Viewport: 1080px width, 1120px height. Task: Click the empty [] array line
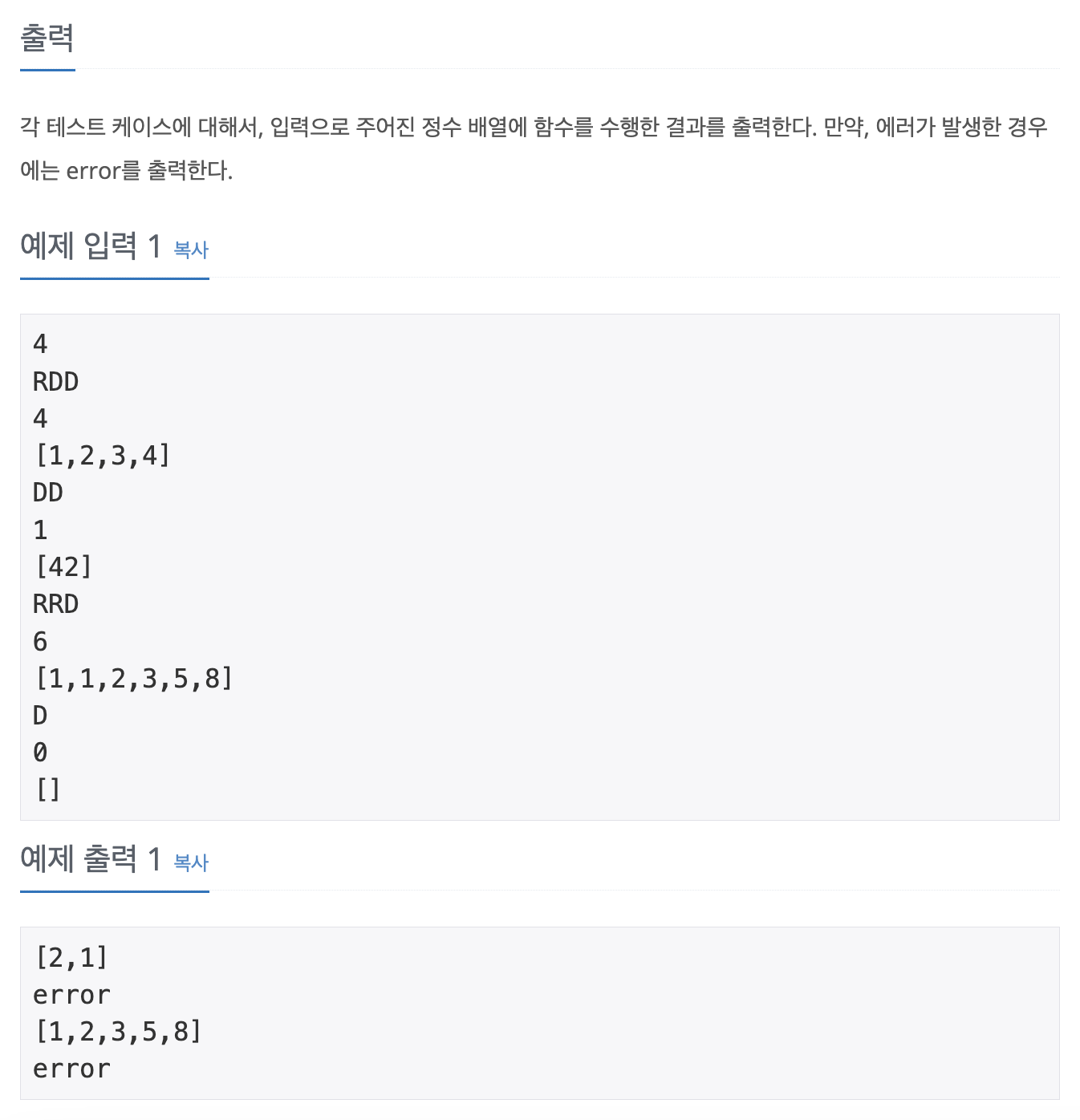47,790
